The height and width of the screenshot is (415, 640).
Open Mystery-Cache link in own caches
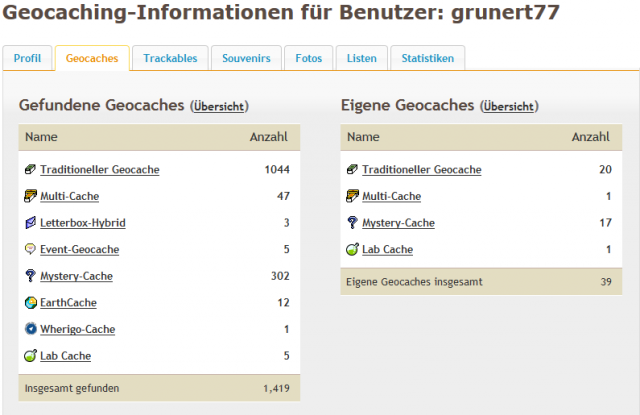point(398,223)
